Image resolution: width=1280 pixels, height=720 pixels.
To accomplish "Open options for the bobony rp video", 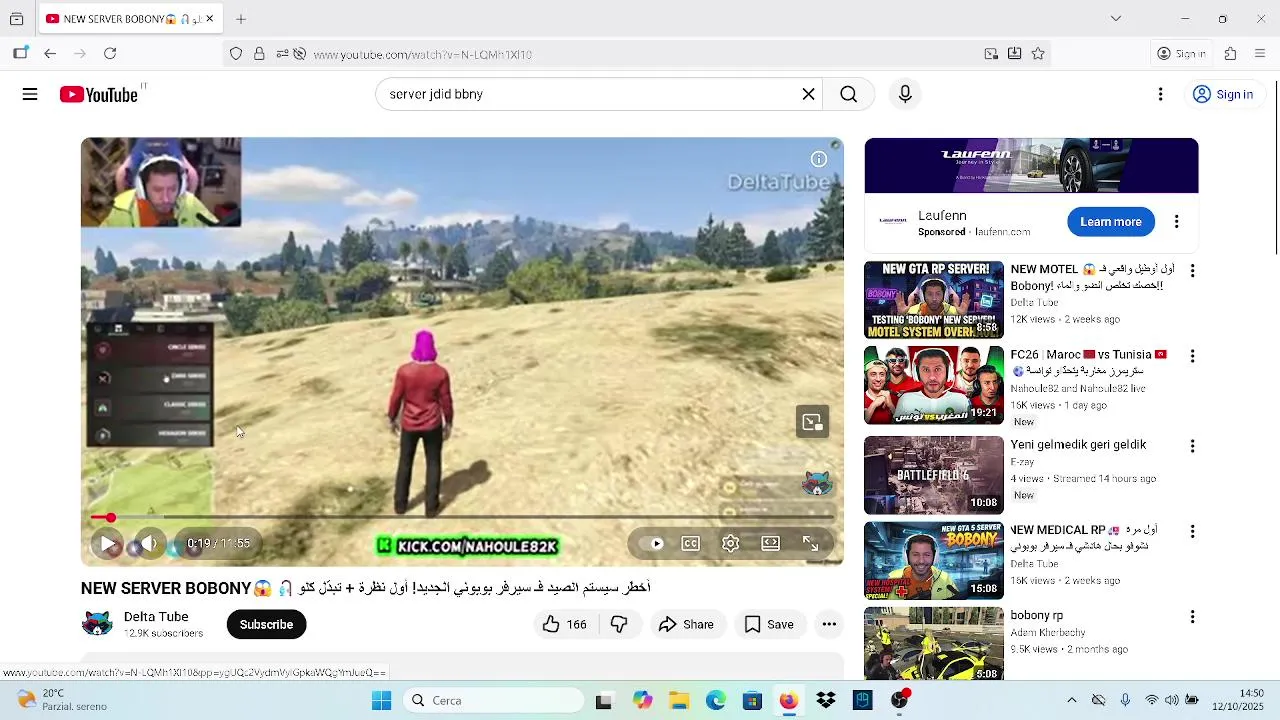I will (1192, 617).
